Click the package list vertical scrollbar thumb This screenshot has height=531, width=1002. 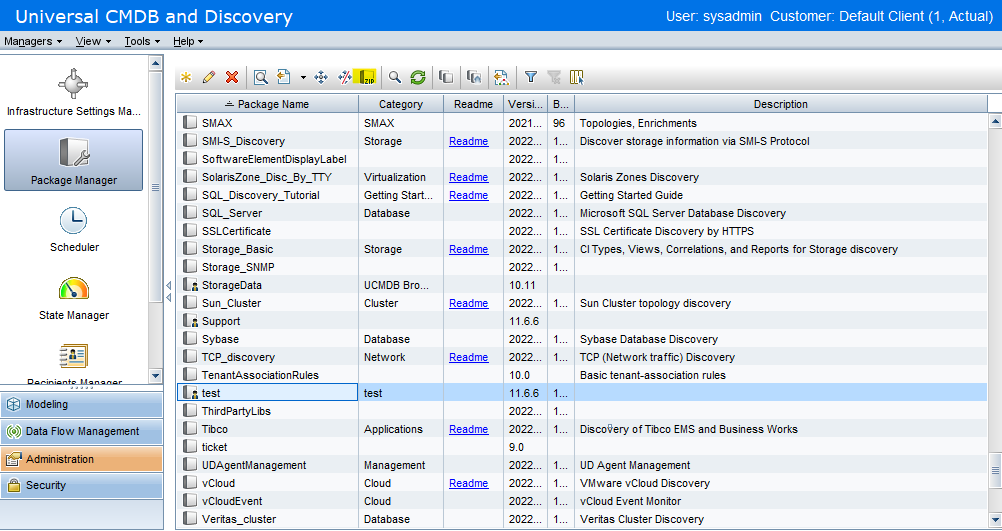coord(995,471)
